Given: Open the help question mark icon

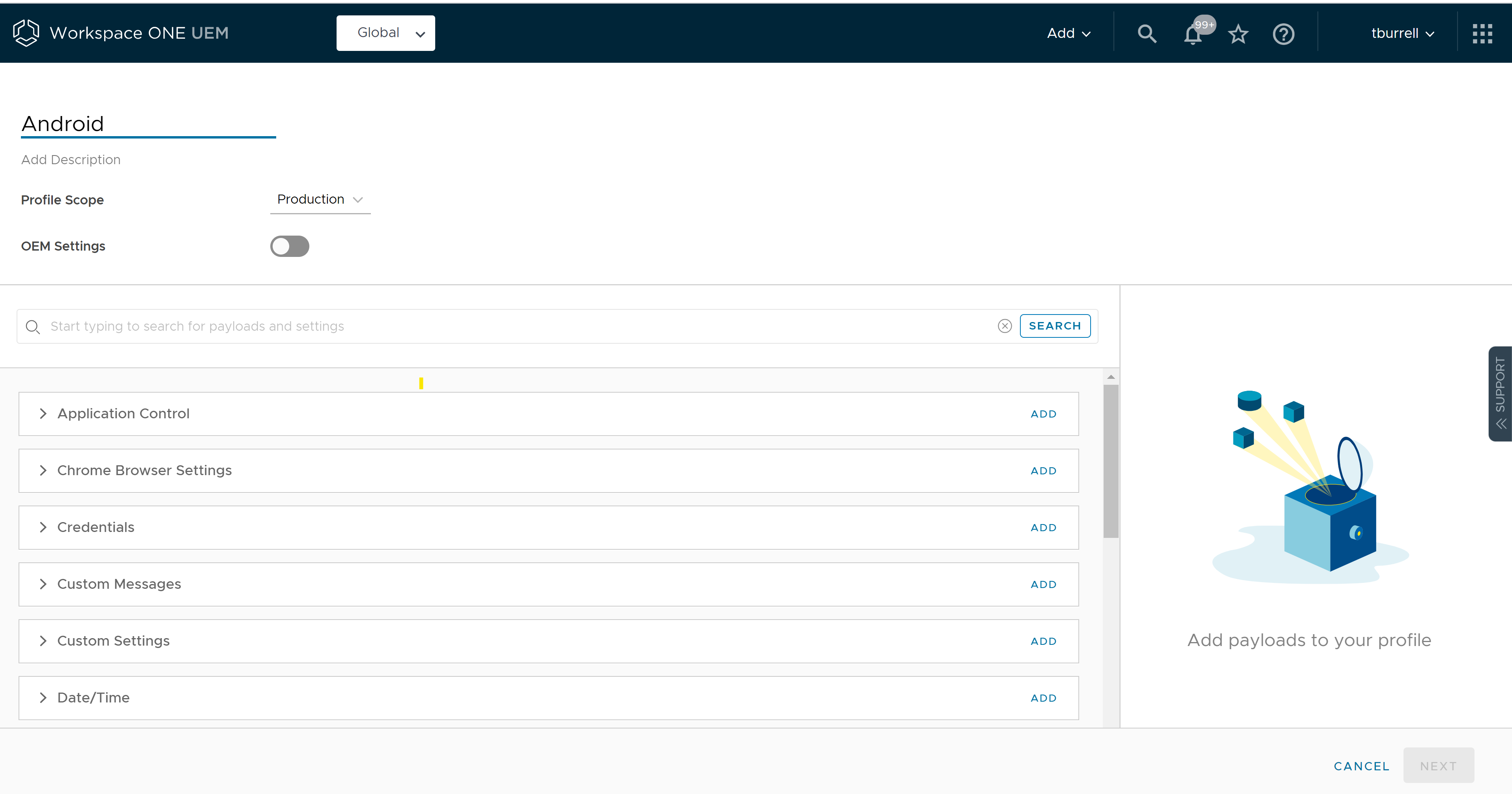Looking at the screenshot, I should [1283, 34].
